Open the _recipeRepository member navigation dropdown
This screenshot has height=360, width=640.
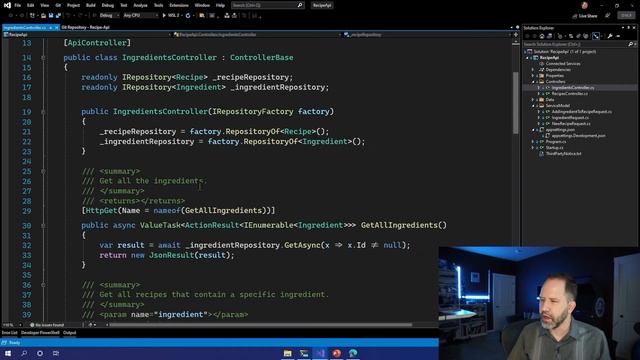427,35
